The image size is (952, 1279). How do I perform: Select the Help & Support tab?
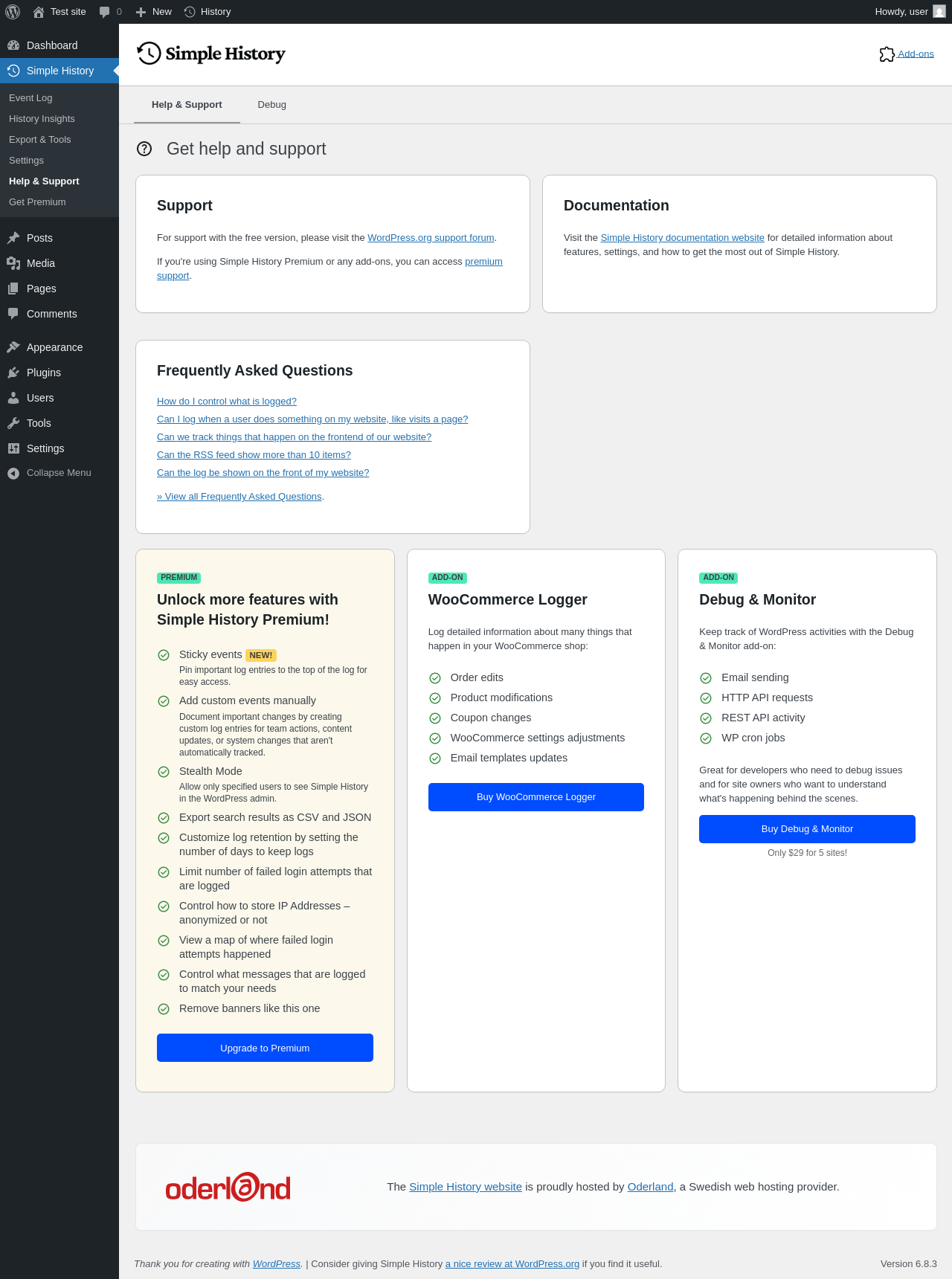click(187, 105)
